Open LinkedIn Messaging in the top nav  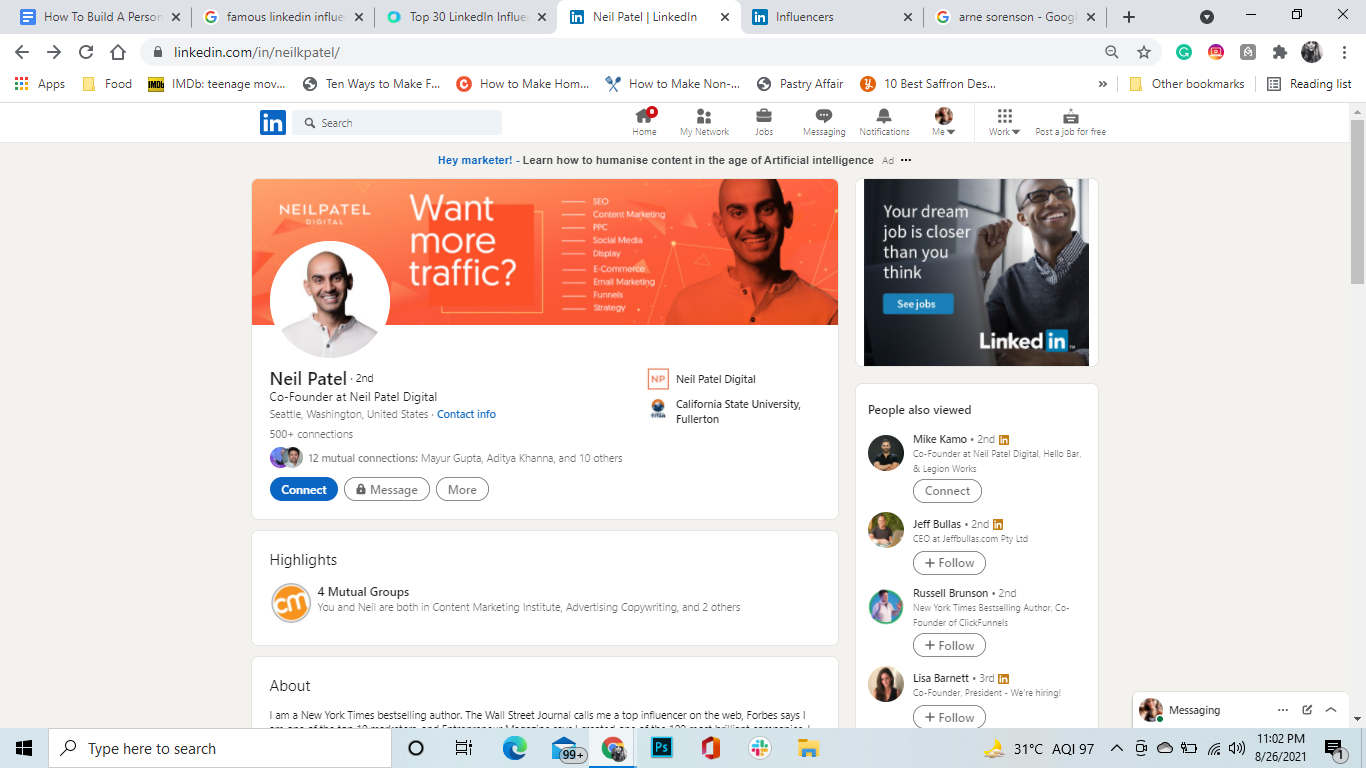click(x=824, y=122)
